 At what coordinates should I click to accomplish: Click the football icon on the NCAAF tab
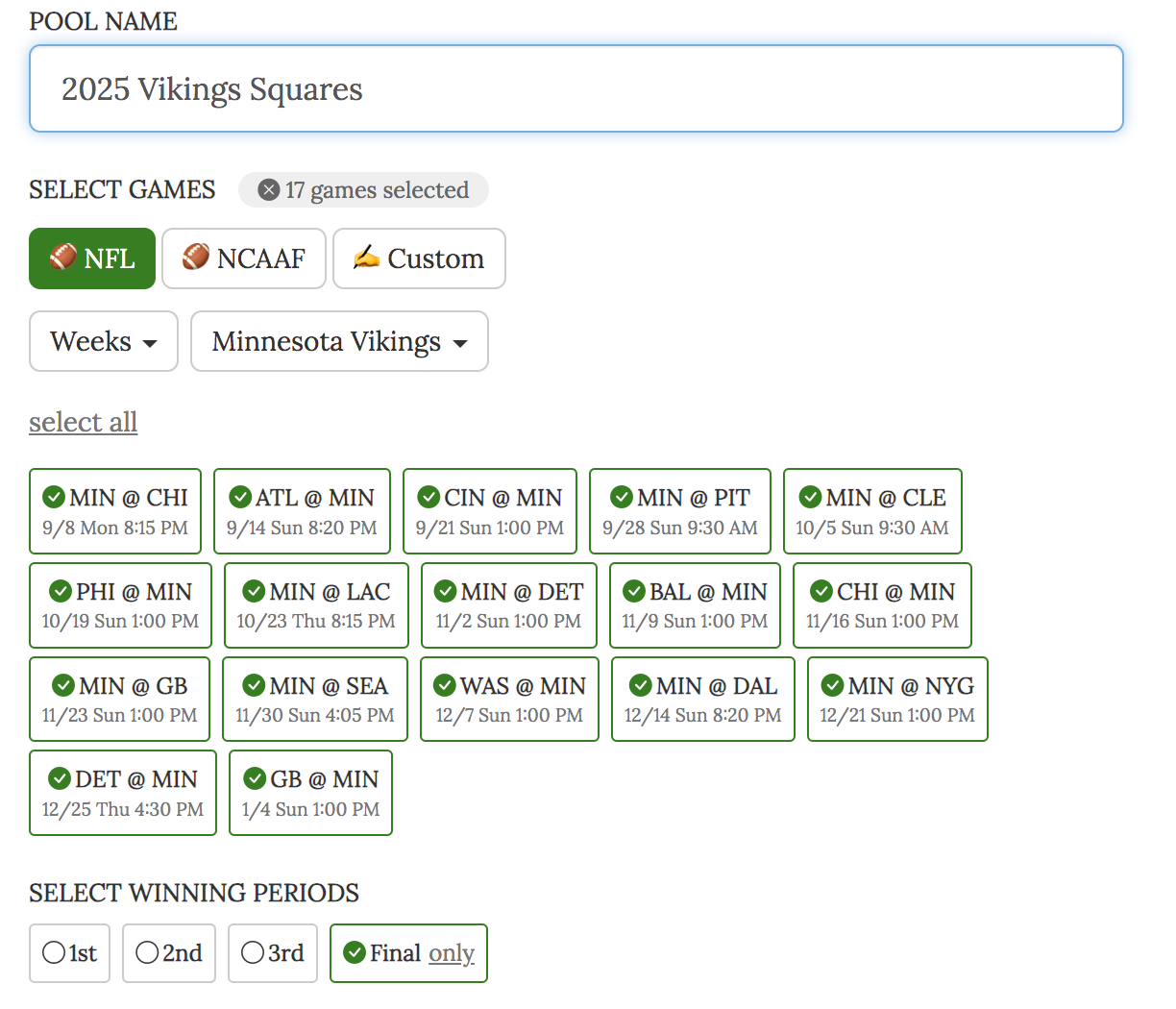pos(196,258)
